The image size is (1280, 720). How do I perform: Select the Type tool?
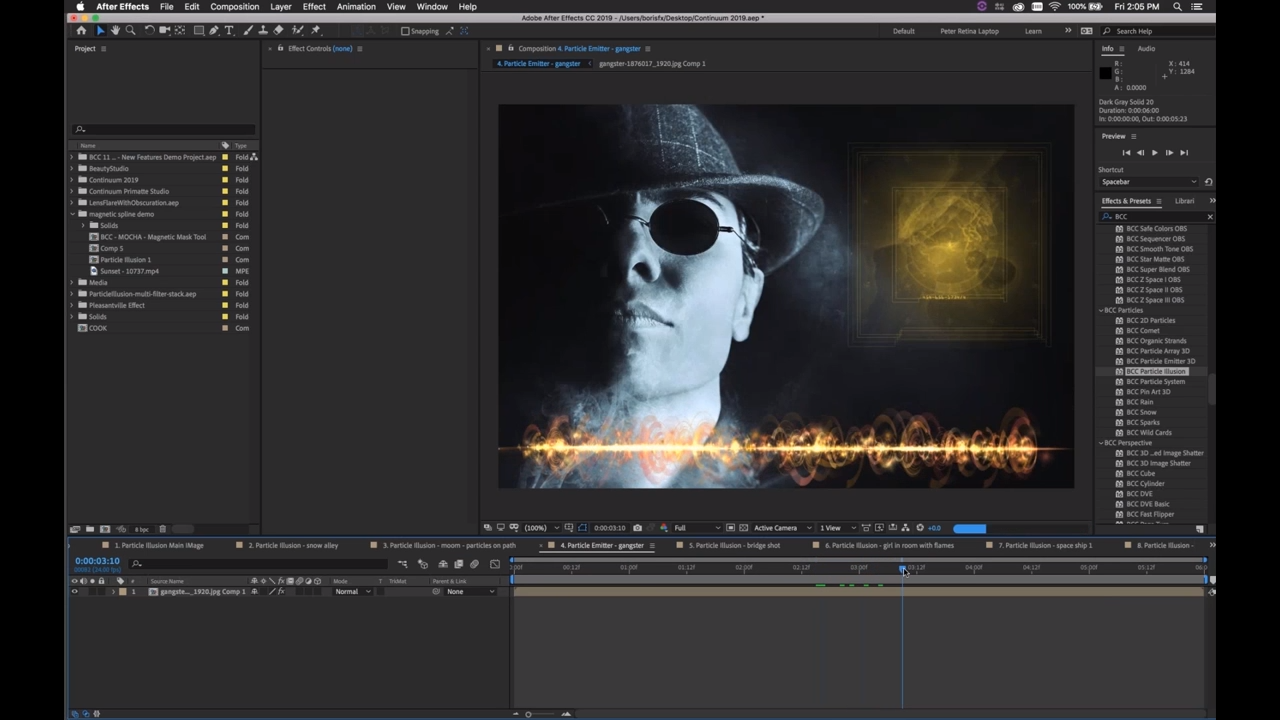[x=228, y=31]
